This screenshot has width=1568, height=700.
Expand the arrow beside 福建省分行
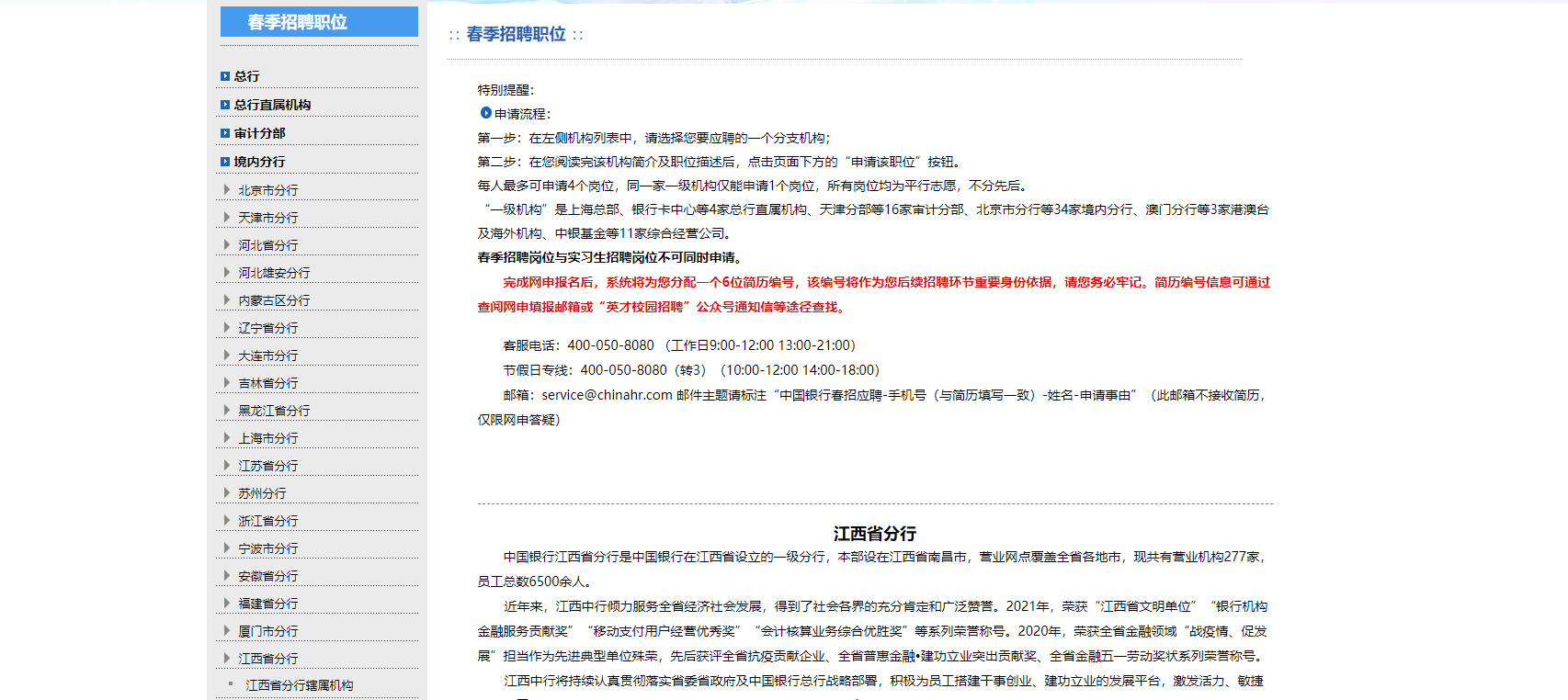[x=227, y=603]
